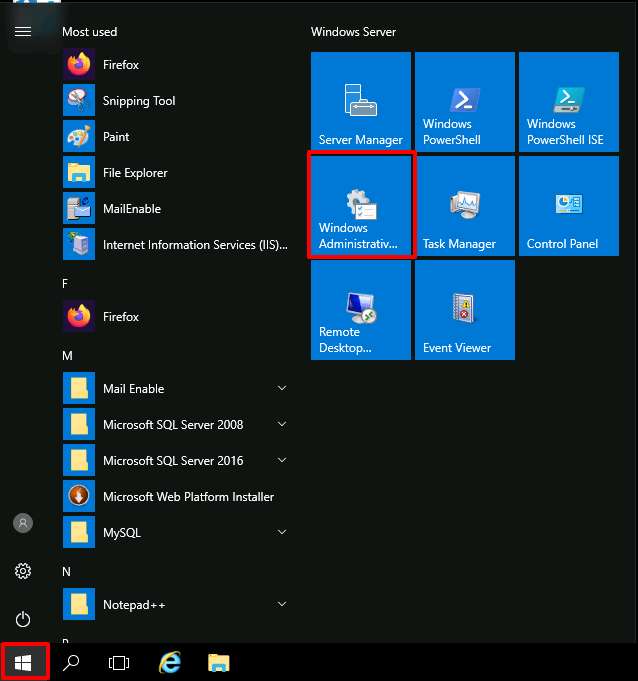The height and width of the screenshot is (681, 638).
Task: Open the Event Viewer tile
Action: (465, 310)
